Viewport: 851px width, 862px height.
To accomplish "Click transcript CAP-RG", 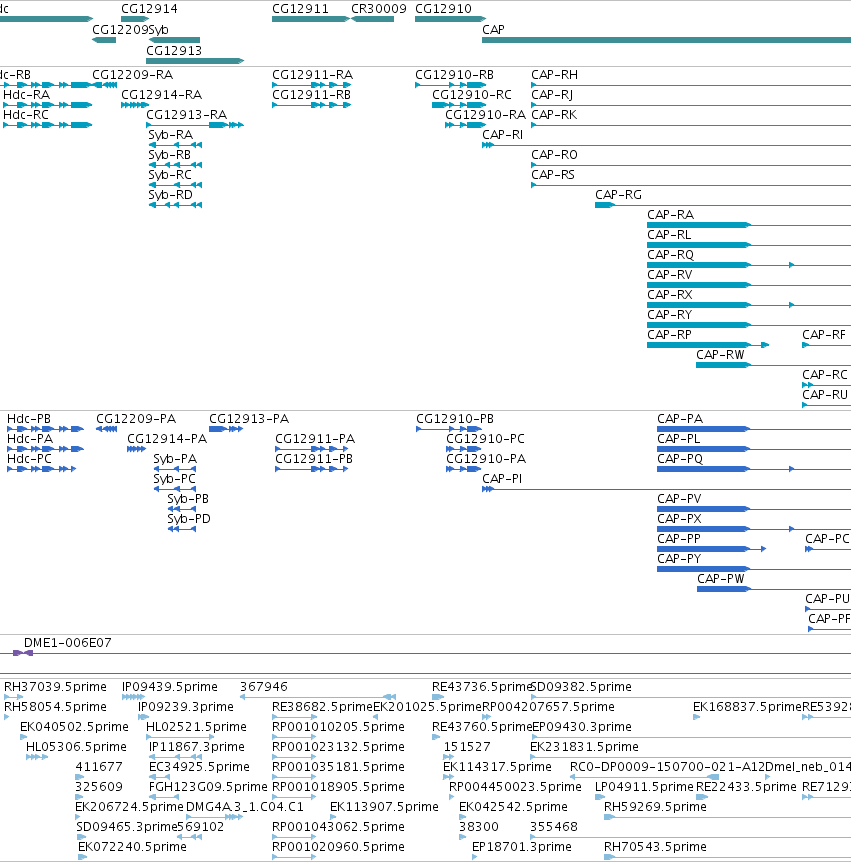I will [x=723, y=205].
